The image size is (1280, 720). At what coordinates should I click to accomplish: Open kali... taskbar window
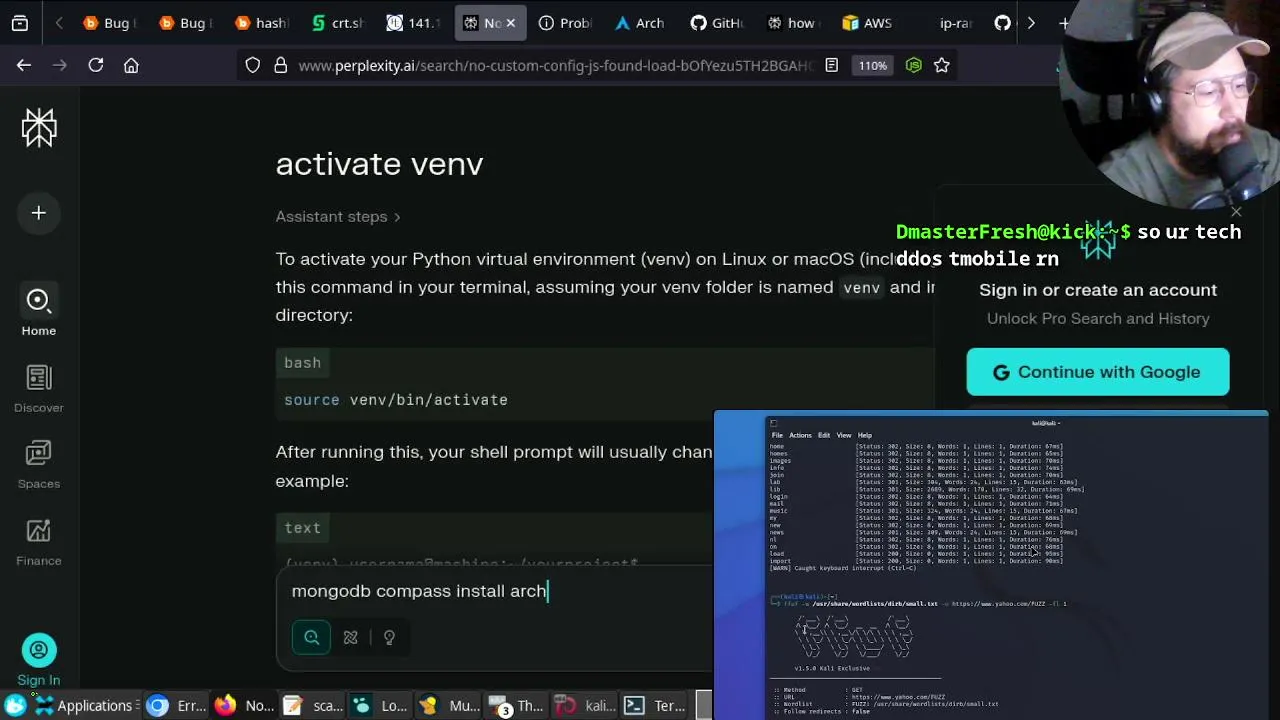(x=585, y=706)
